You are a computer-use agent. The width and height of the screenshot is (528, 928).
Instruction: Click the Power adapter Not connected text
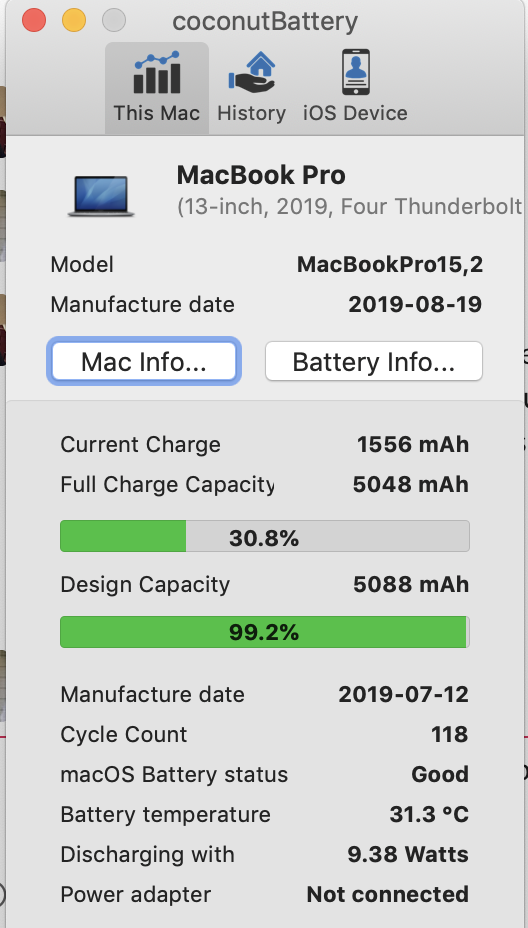coord(388,894)
